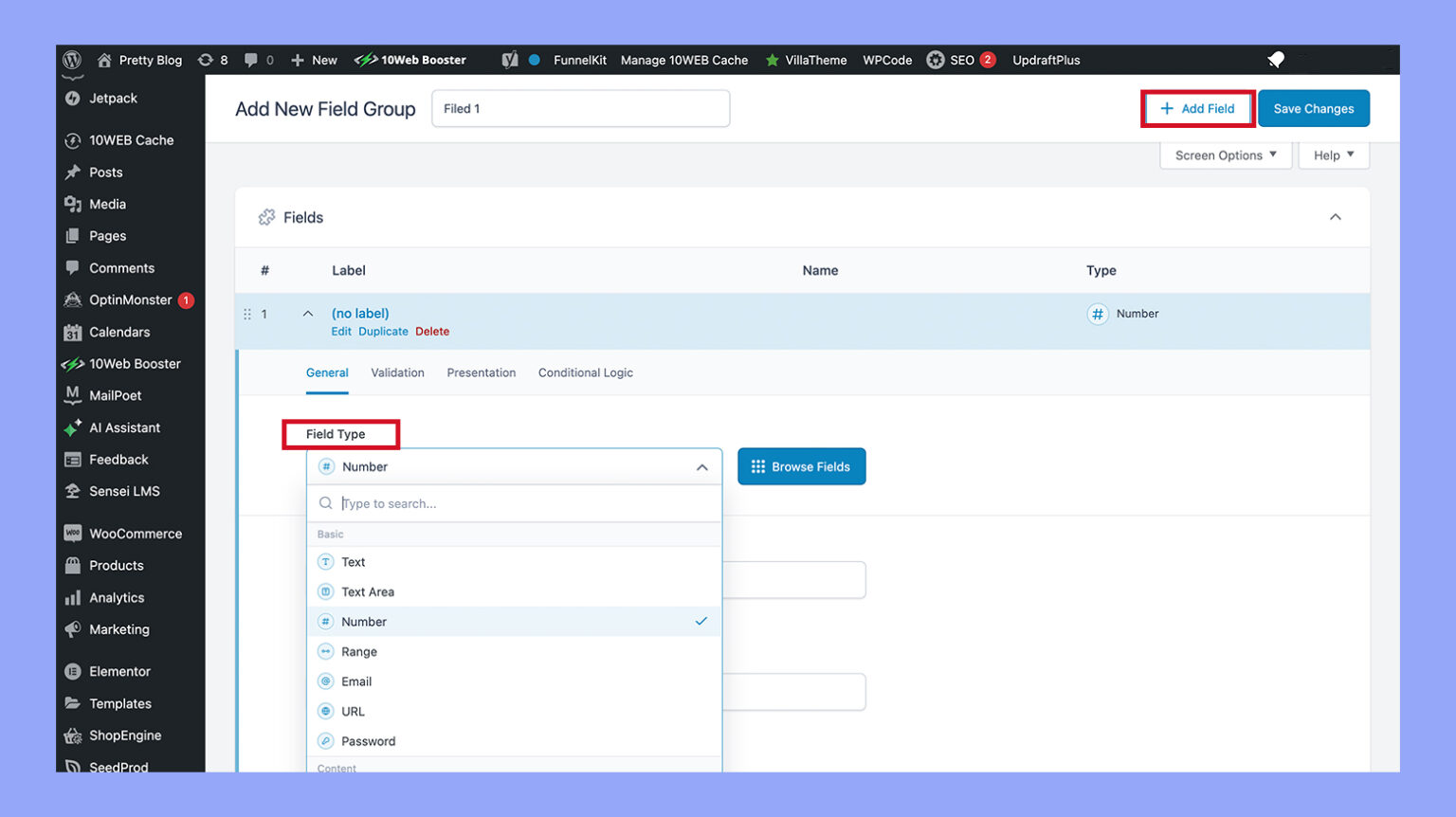Open the Screen Options dropdown
This screenshot has width=1456, height=817.
[x=1225, y=154]
